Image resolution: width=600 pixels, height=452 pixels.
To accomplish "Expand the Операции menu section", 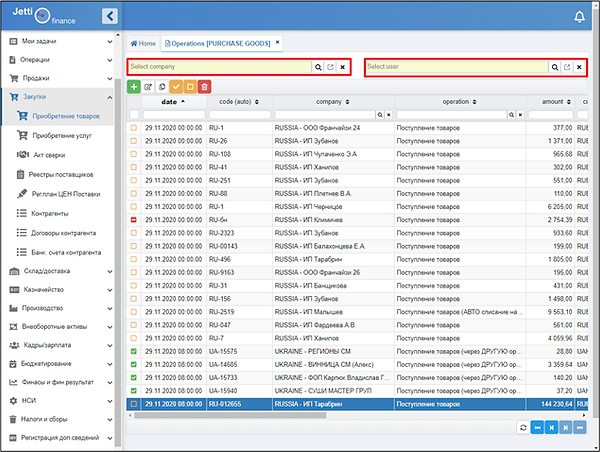I will 61,60.
